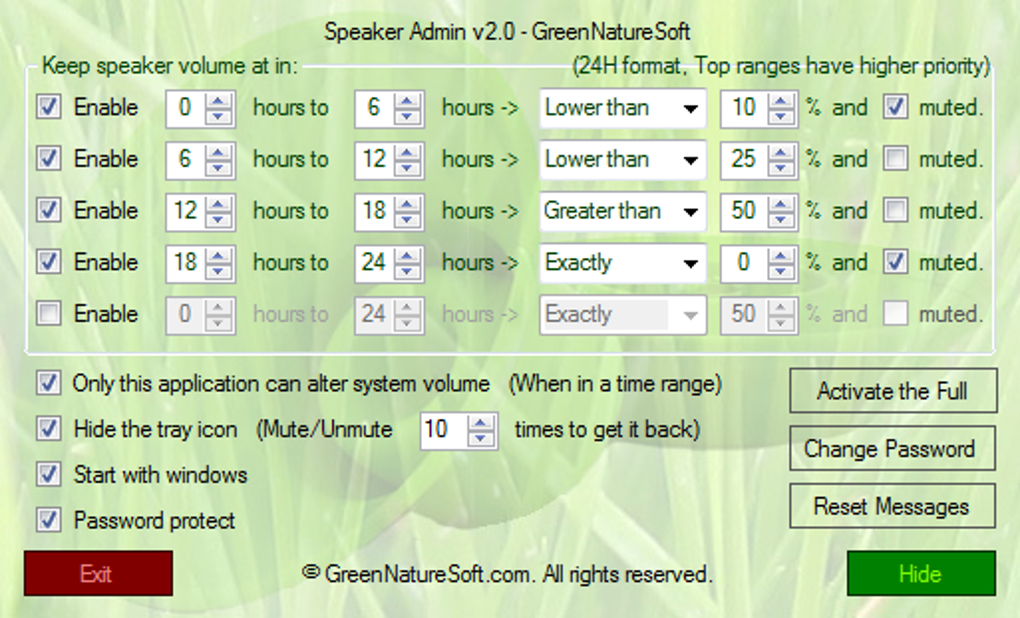Open the Greater than comparison dropdown
This screenshot has height=618, width=1020.
tap(623, 211)
